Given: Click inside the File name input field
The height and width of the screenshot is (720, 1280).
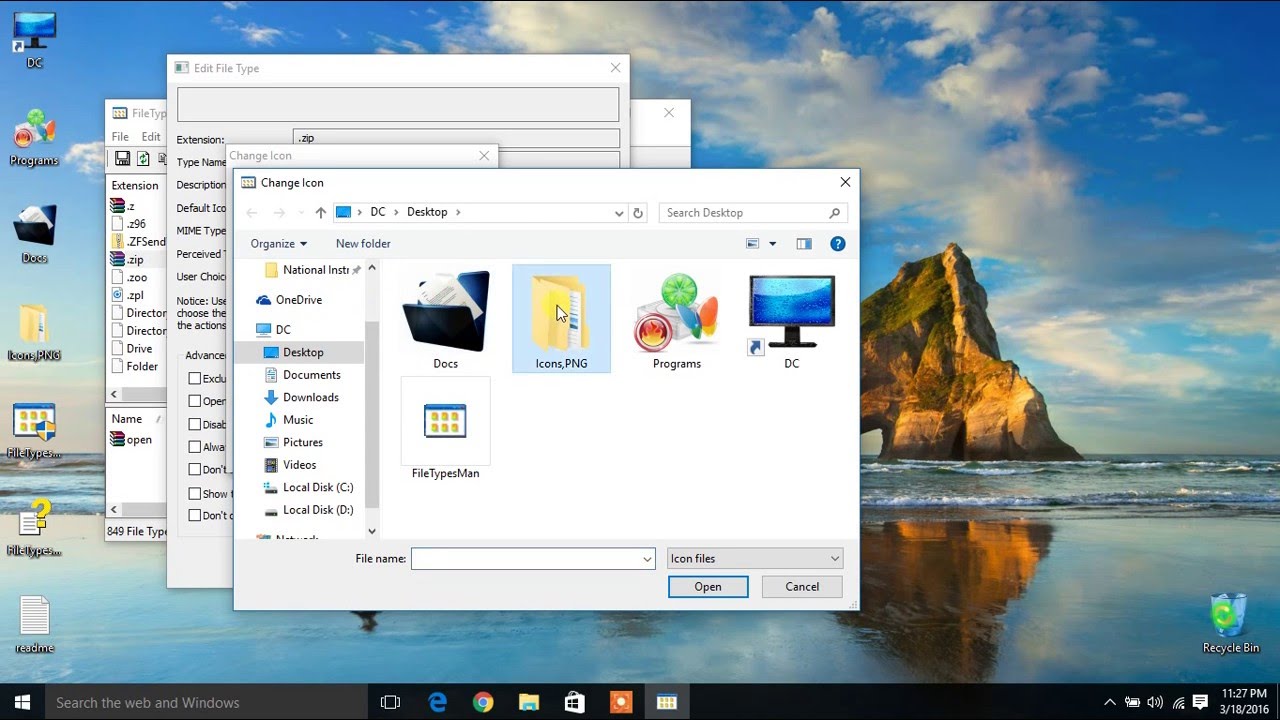Looking at the screenshot, I should (525, 558).
